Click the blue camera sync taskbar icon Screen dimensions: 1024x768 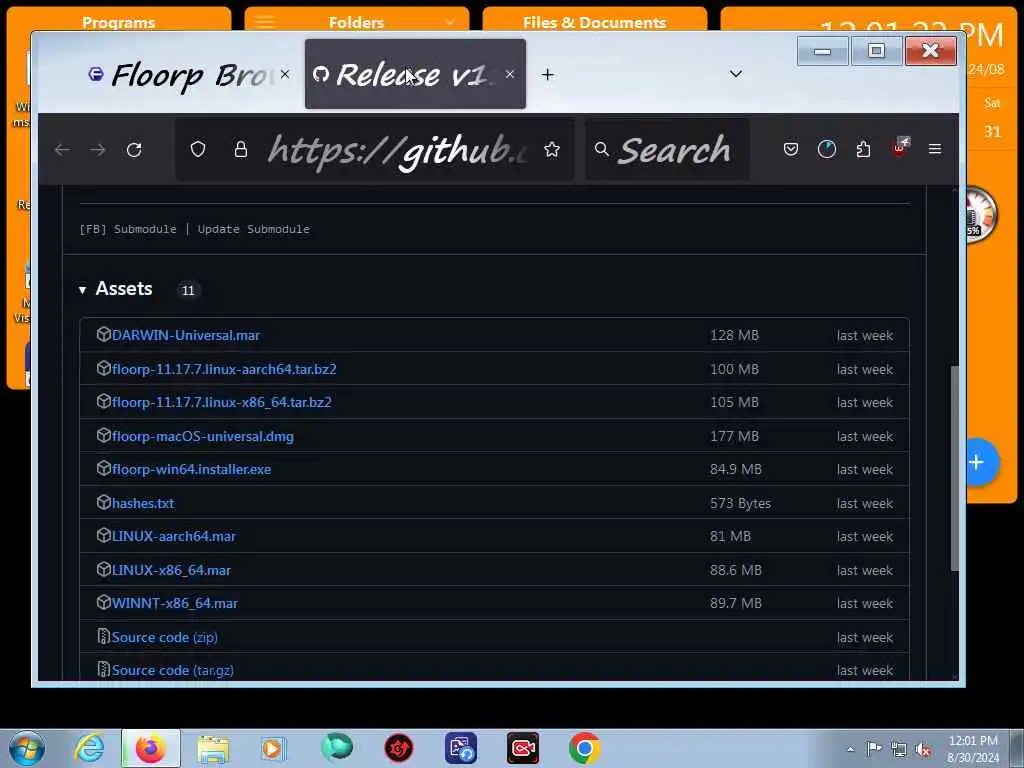[x=461, y=748]
